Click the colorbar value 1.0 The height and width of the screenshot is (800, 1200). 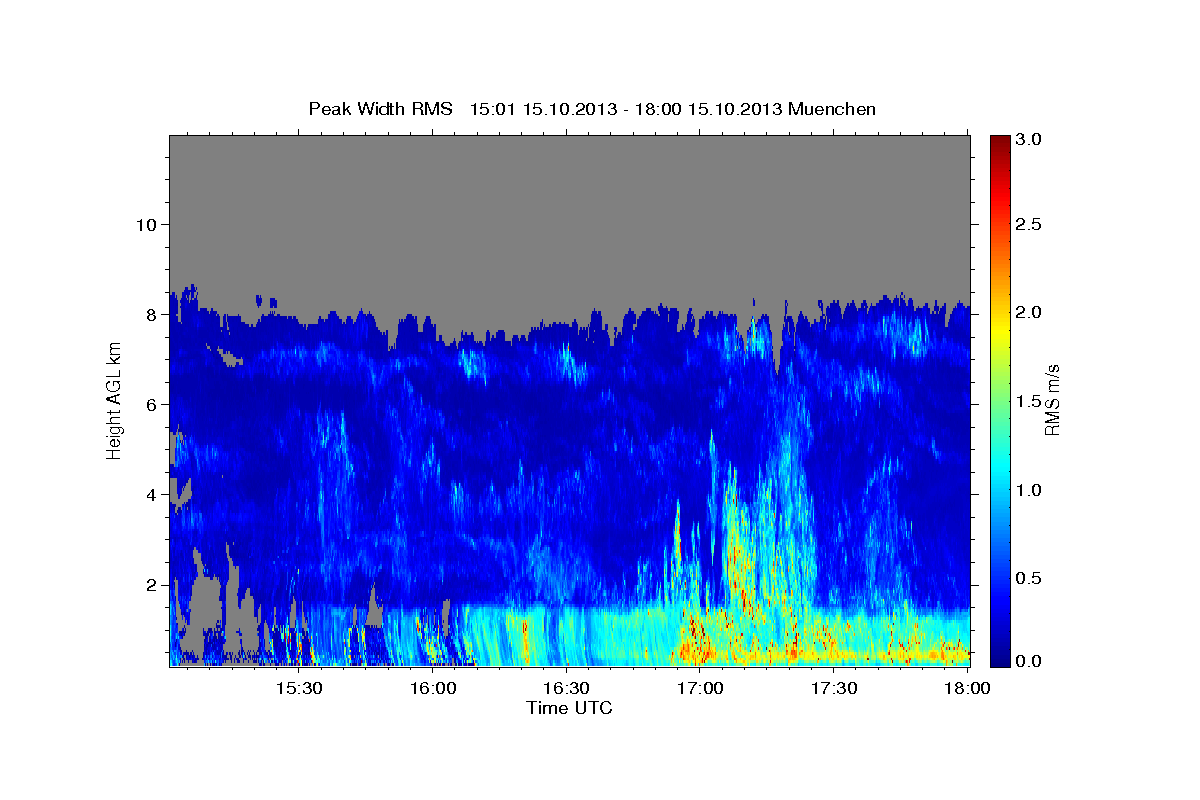click(1028, 490)
